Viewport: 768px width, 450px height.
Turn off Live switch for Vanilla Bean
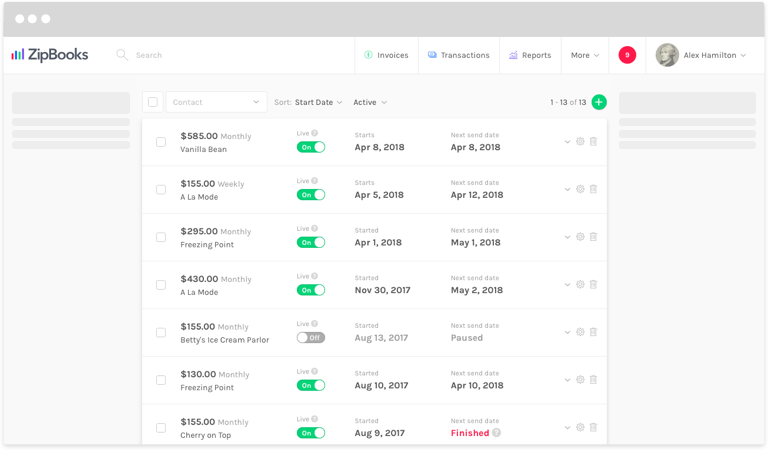(311, 147)
